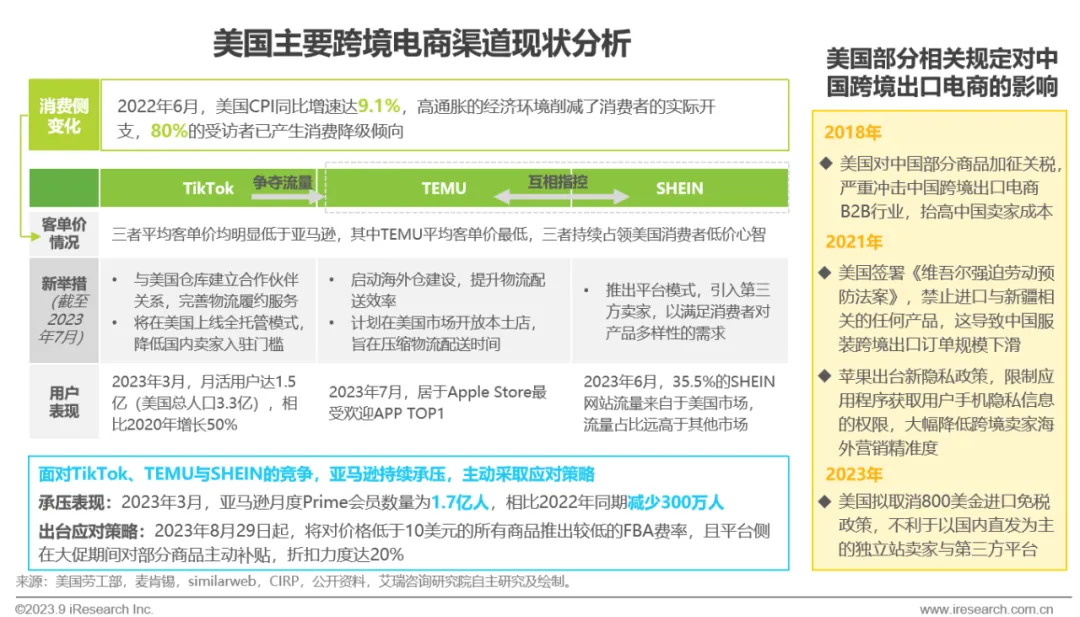Click the sidebar title 美国部分相关规定对中国跨境出口电商的影响
This screenshot has height=617, width=1080.
942,72
